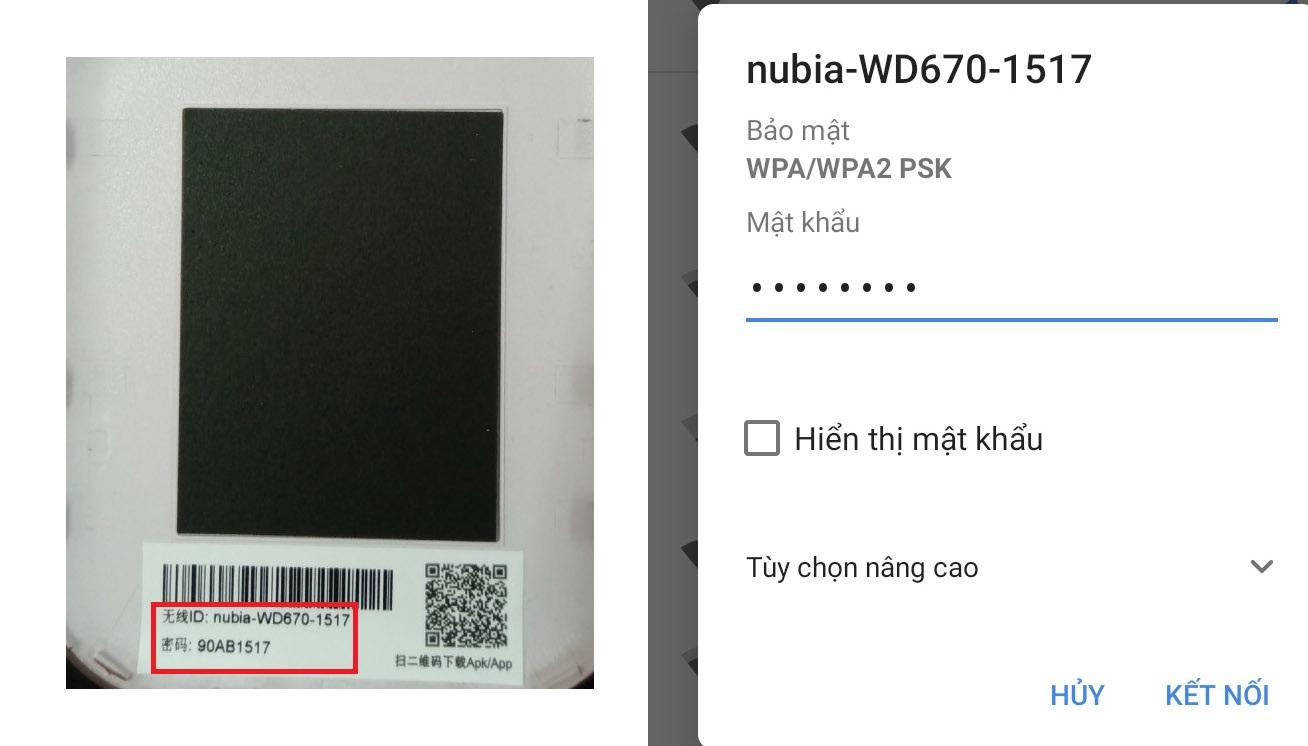Click the Bảo mật label
This screenshot has height=746, width=1308.
[798, 131]
